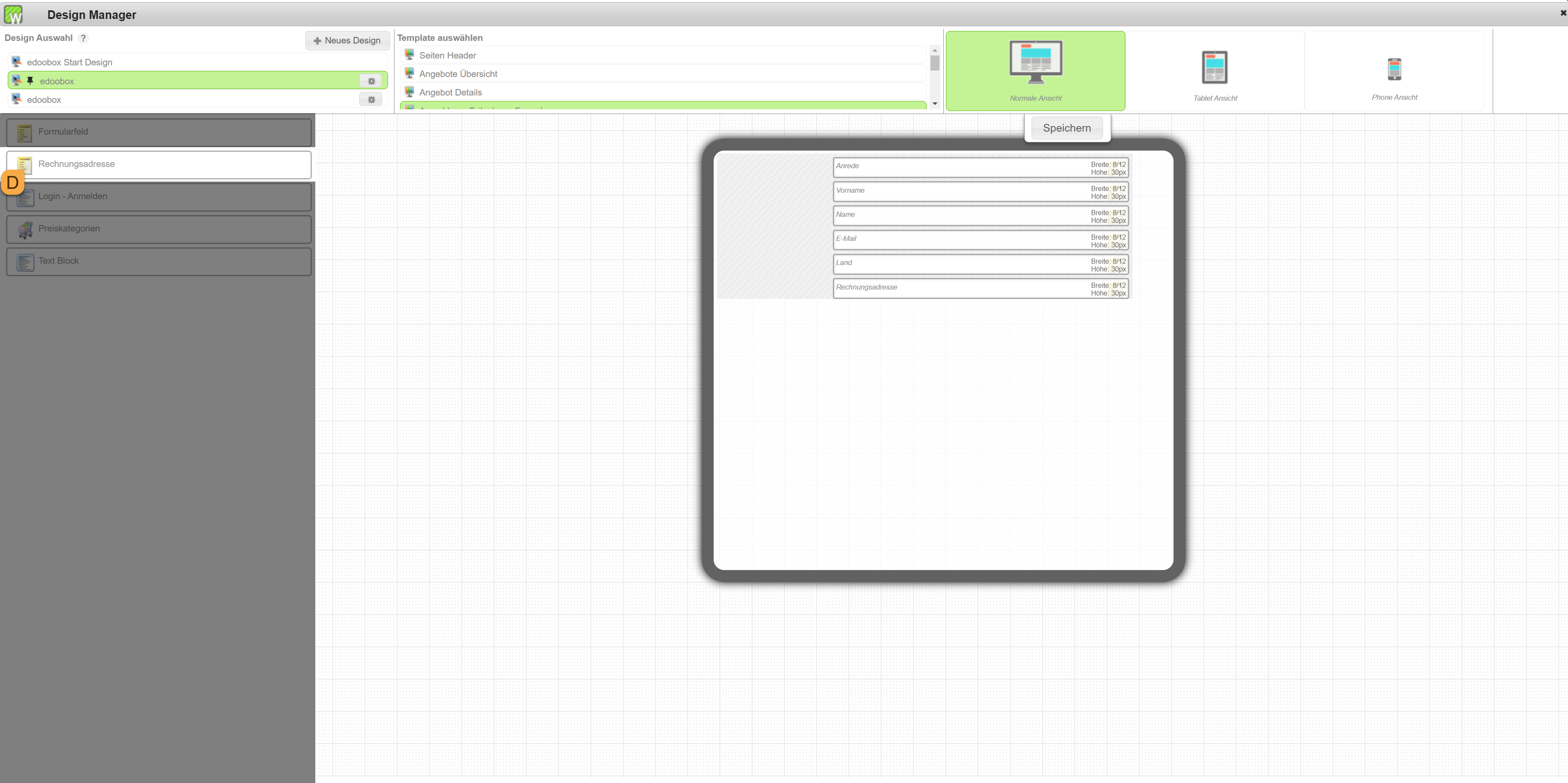The height and width of the screenshot is (783, 1568).
Task: Select the Angebote Übersicht template
Action: (x=458, y=74)
